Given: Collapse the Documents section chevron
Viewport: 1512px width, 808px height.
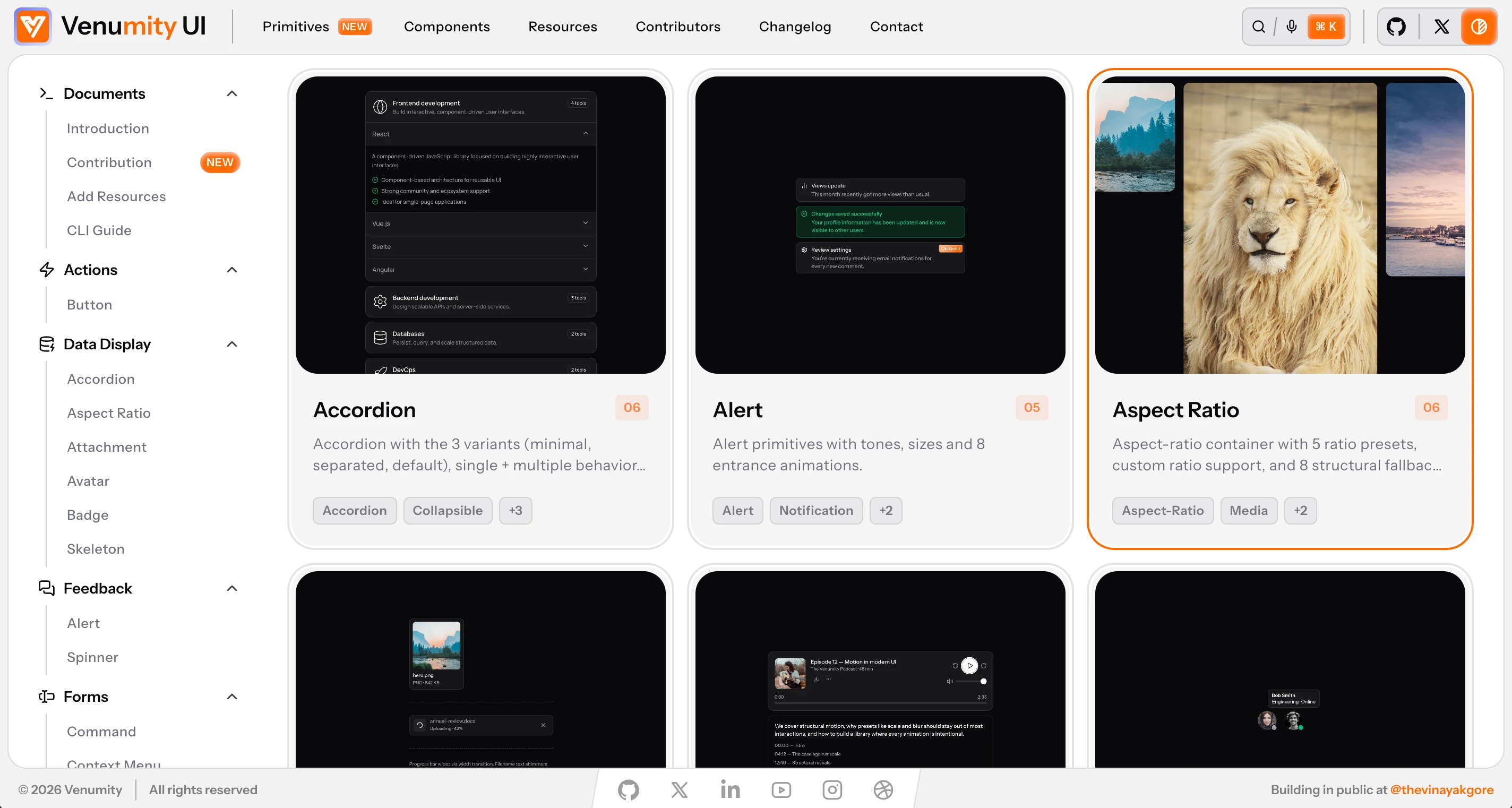Looking at the screenshot, I should (232, 93).
